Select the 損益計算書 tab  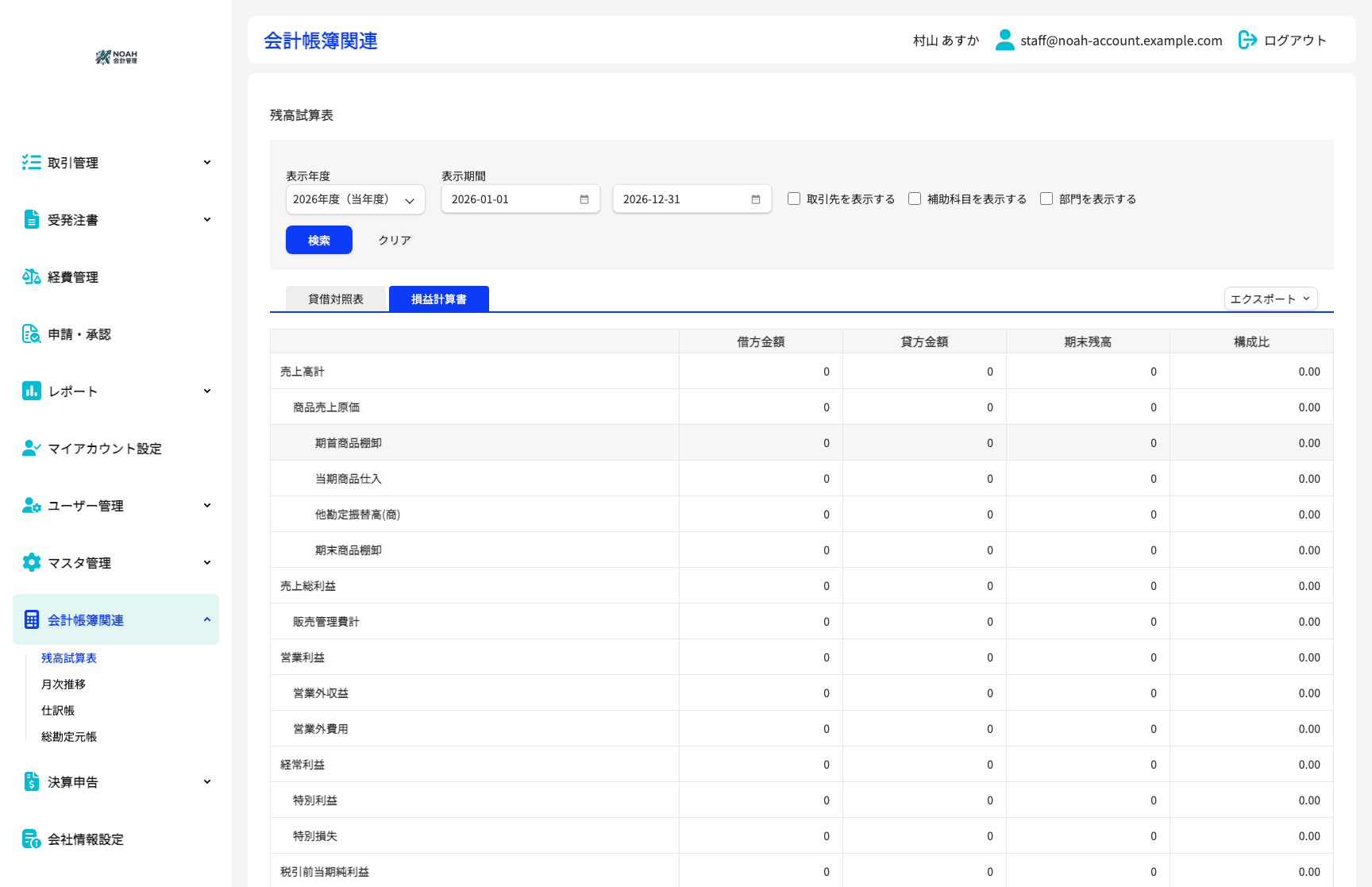click(439, 299)
